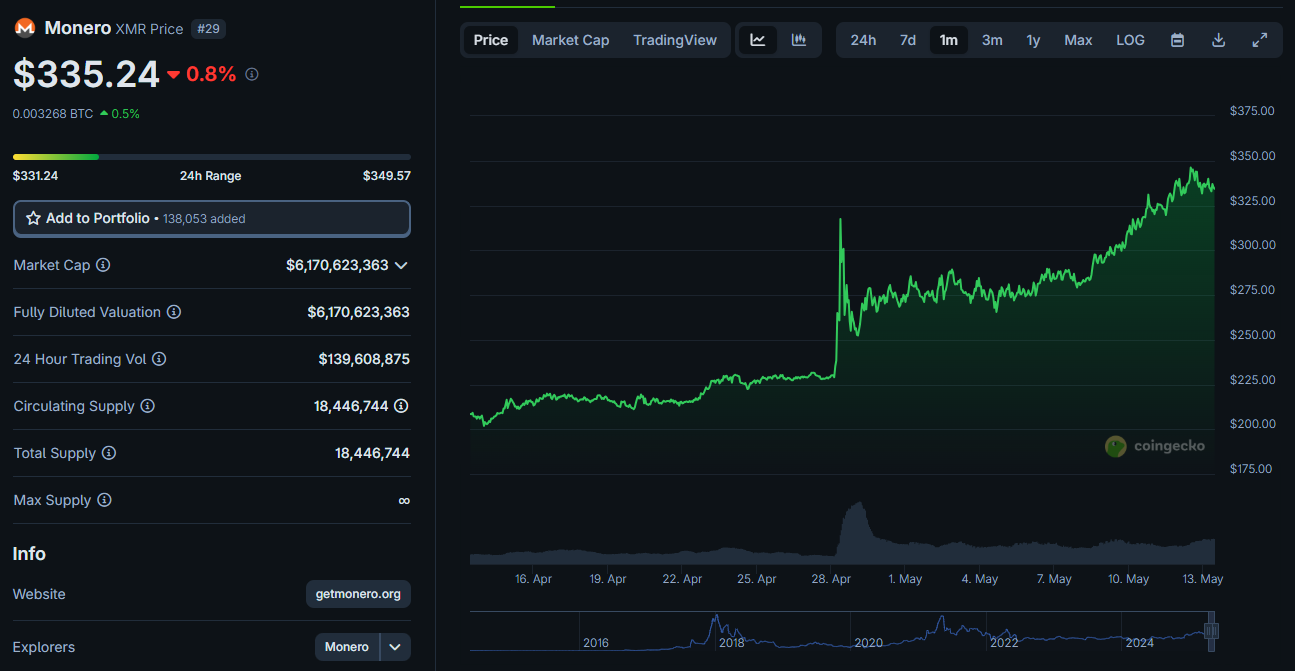Open Circulating Supply label info icon
The image size is (1295, 671).
coord(148,406)
